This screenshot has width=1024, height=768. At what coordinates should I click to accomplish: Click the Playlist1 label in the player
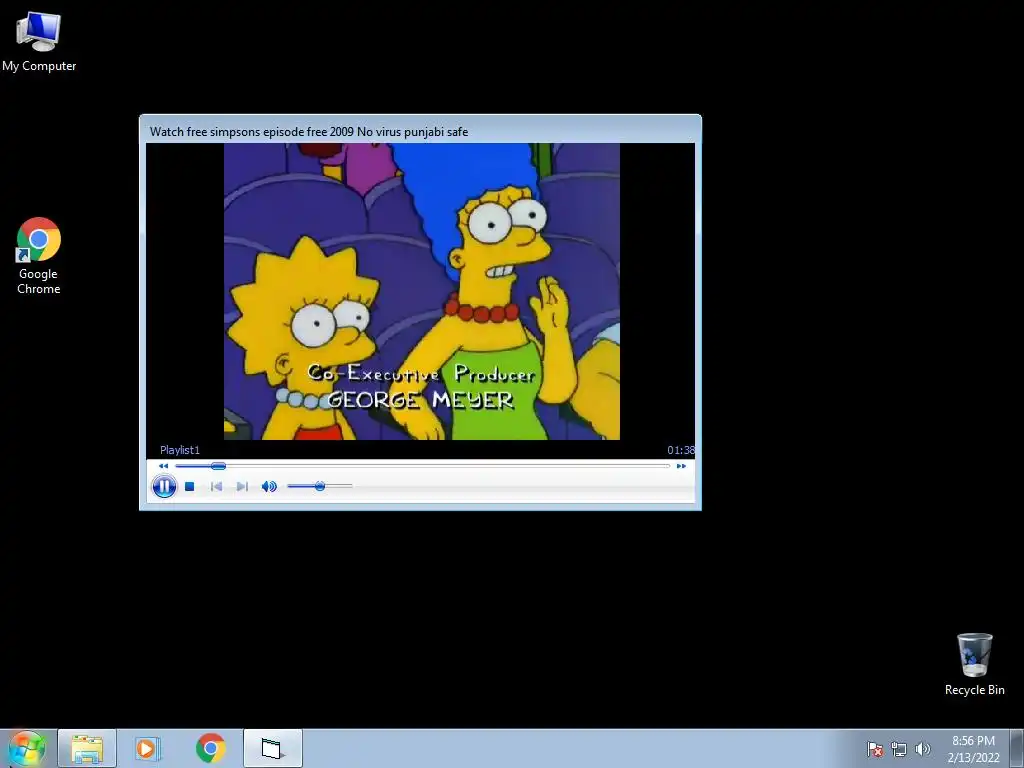coord(180,450)
